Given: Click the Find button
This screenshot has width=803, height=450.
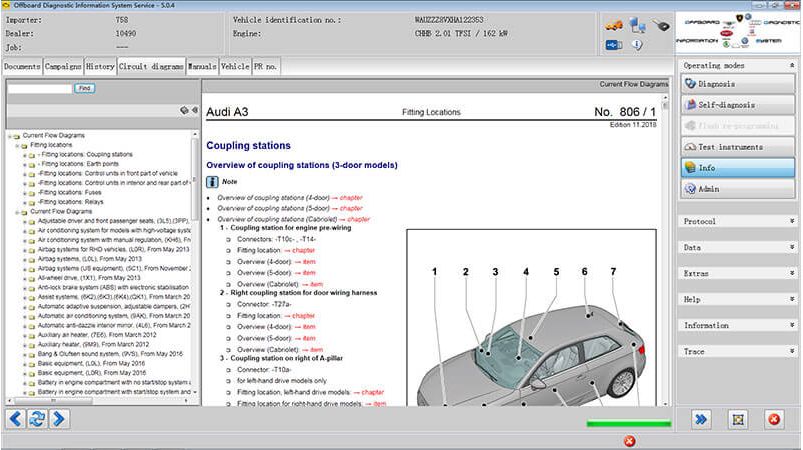Looking at the screenshot, I should point(84,88).
